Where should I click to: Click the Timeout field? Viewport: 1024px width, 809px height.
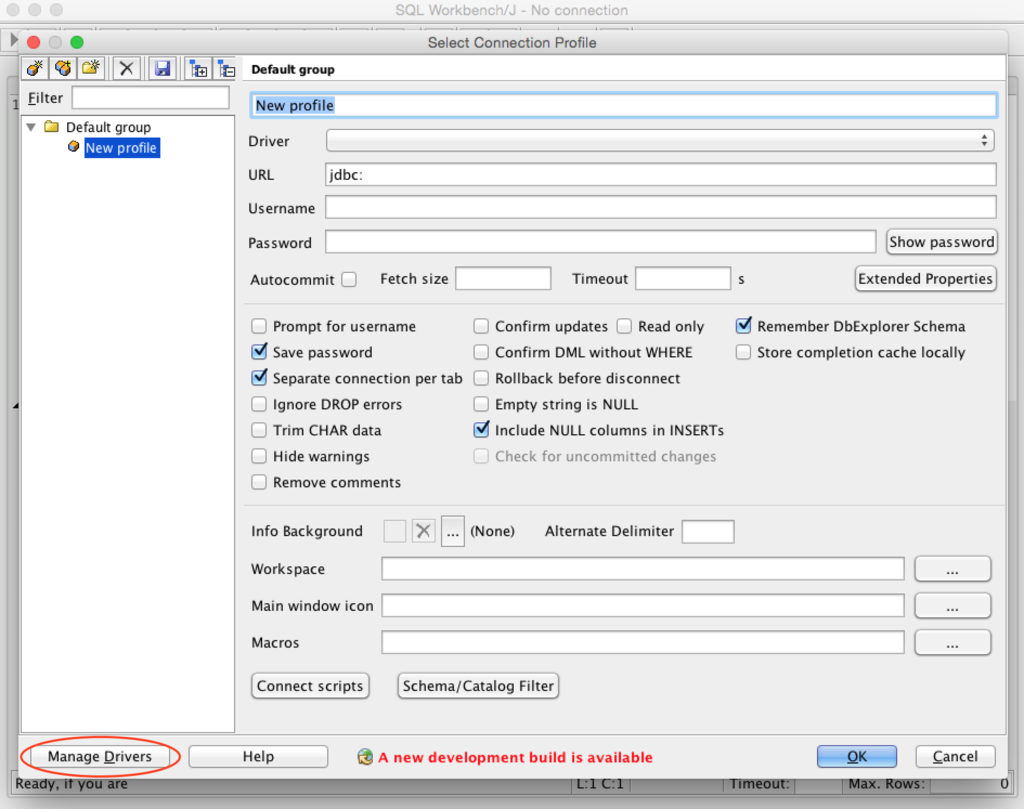click(x=682, y=279)
